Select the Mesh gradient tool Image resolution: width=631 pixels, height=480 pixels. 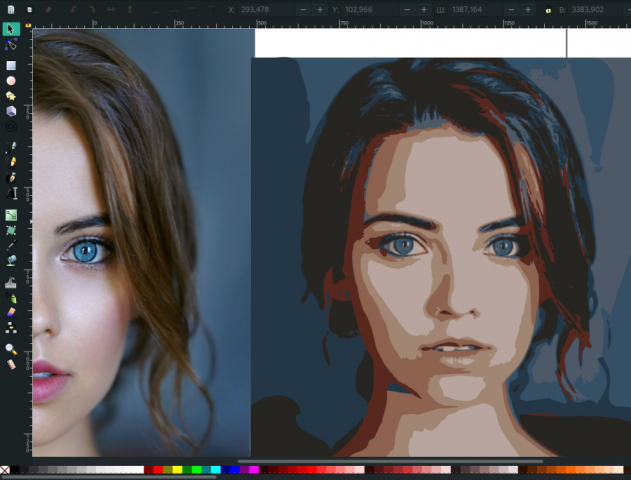(x=11, y=230)
